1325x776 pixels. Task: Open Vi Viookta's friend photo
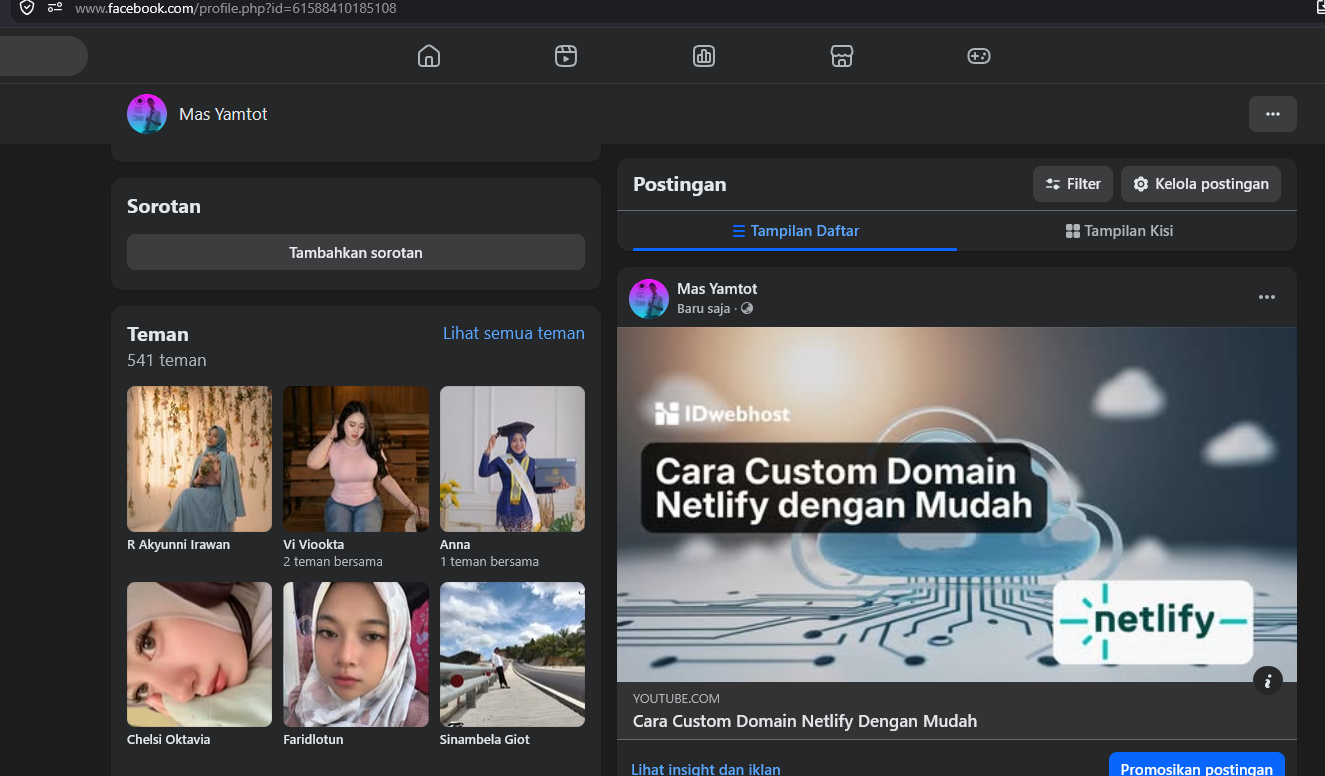click(x=356, y=459)
